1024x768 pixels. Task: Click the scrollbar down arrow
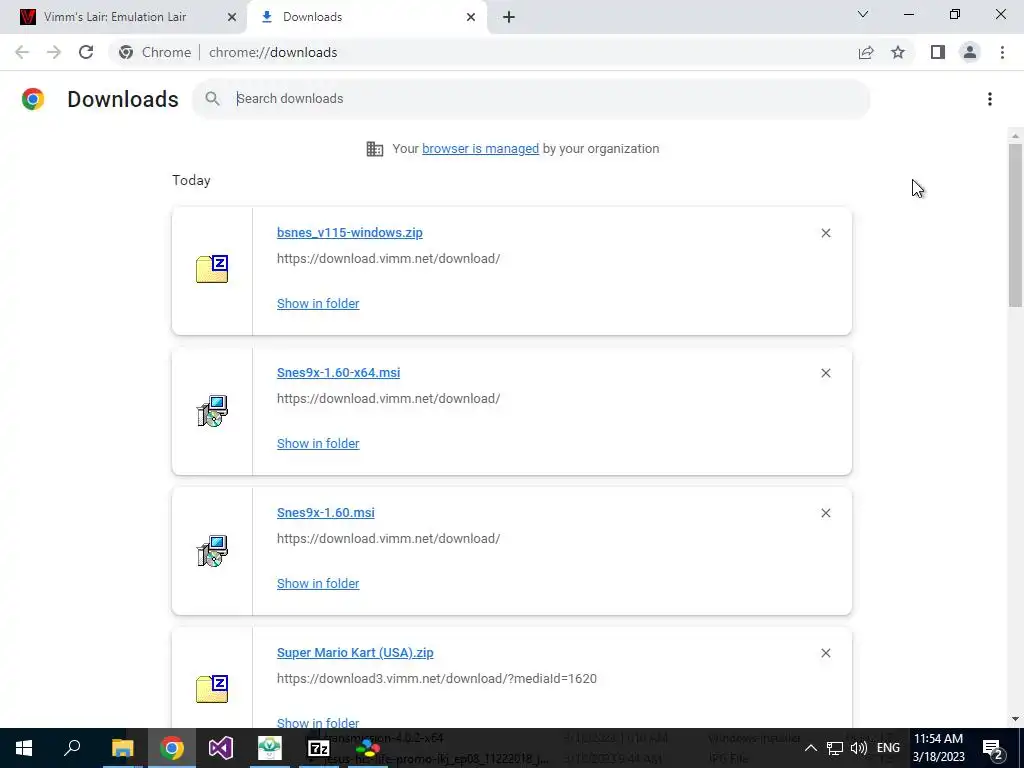point(1015,719)
